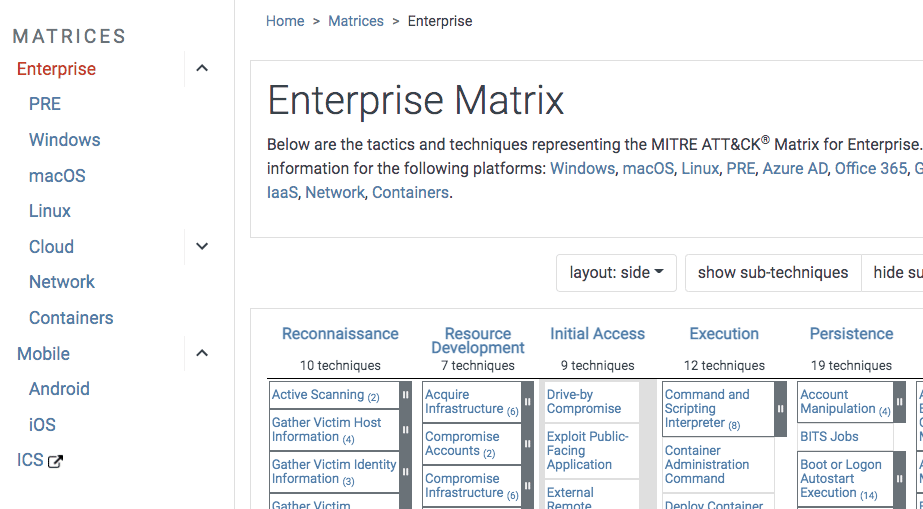Image resolution: width=923 pixels, height=509 pixels.
Task: Click IaaS platform link
Action: pyautogui.click(x=282, y=192)
